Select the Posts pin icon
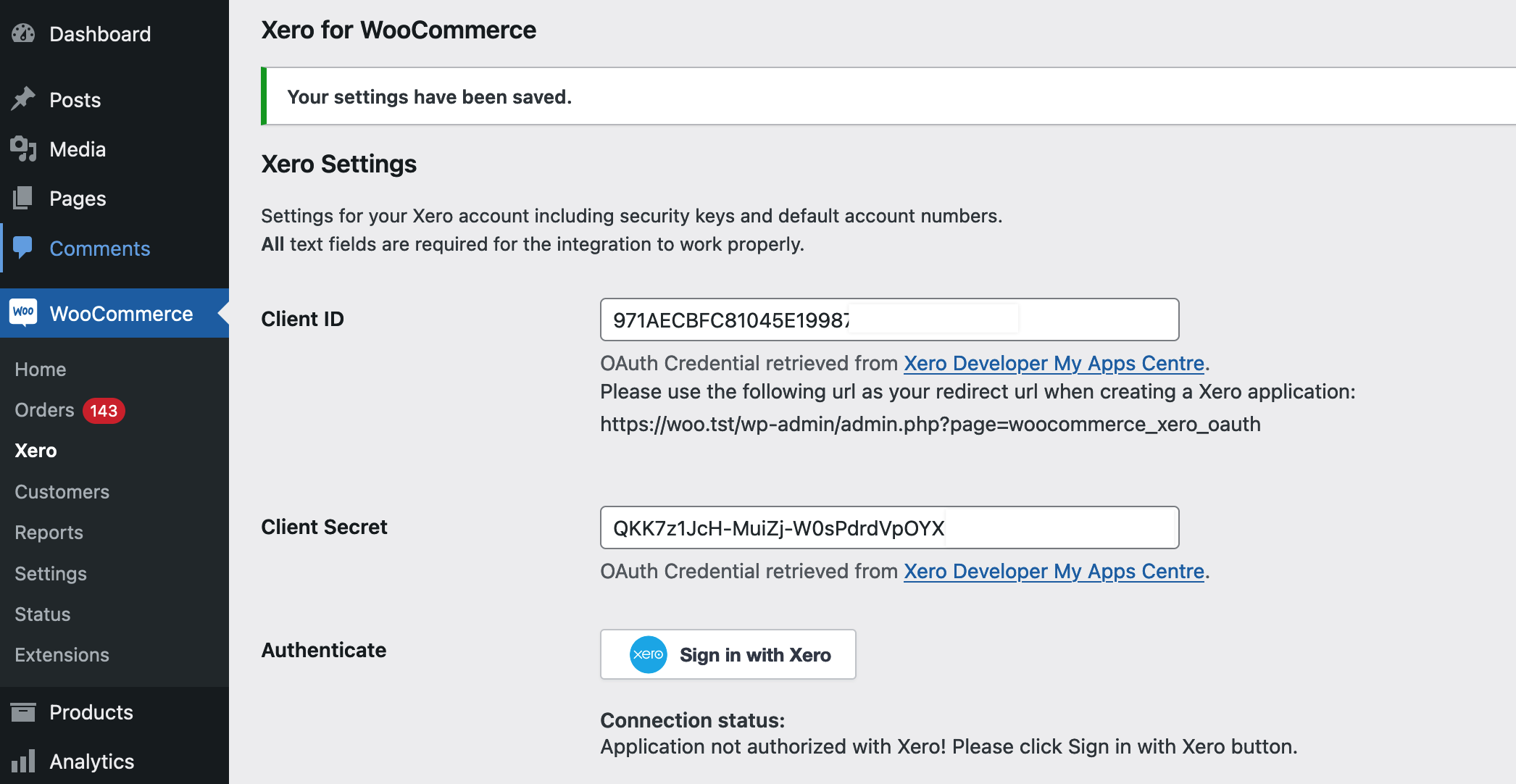The height and width of the screenshot is (784, 1516). (x=24, y=99)
